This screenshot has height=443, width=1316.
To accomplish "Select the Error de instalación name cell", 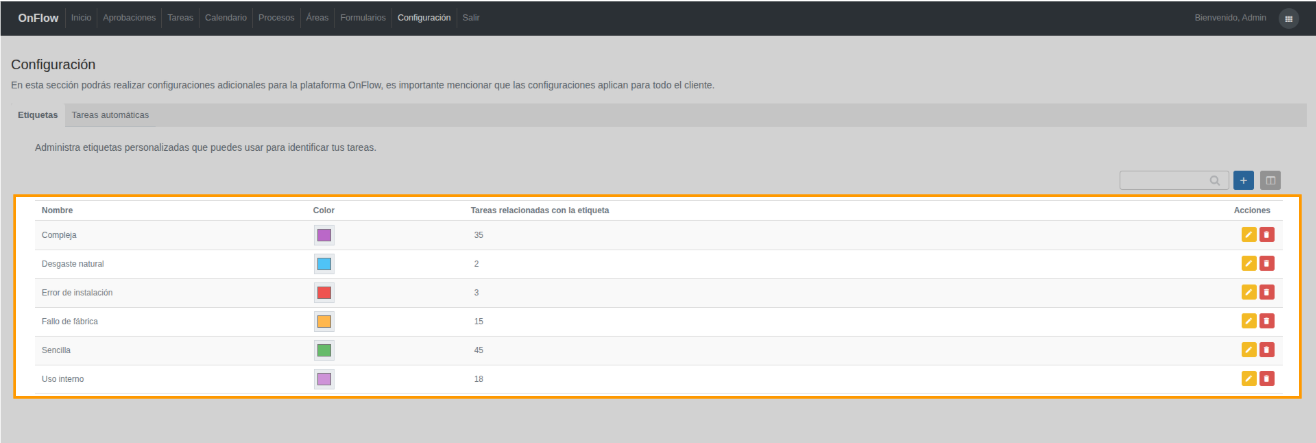I will coord(77,293).
